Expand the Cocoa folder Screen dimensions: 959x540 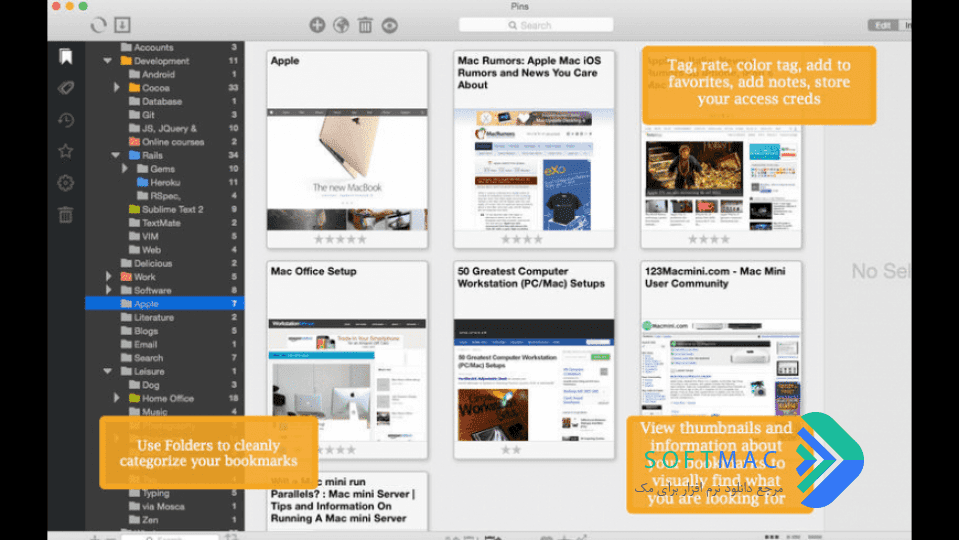[116, 87]
